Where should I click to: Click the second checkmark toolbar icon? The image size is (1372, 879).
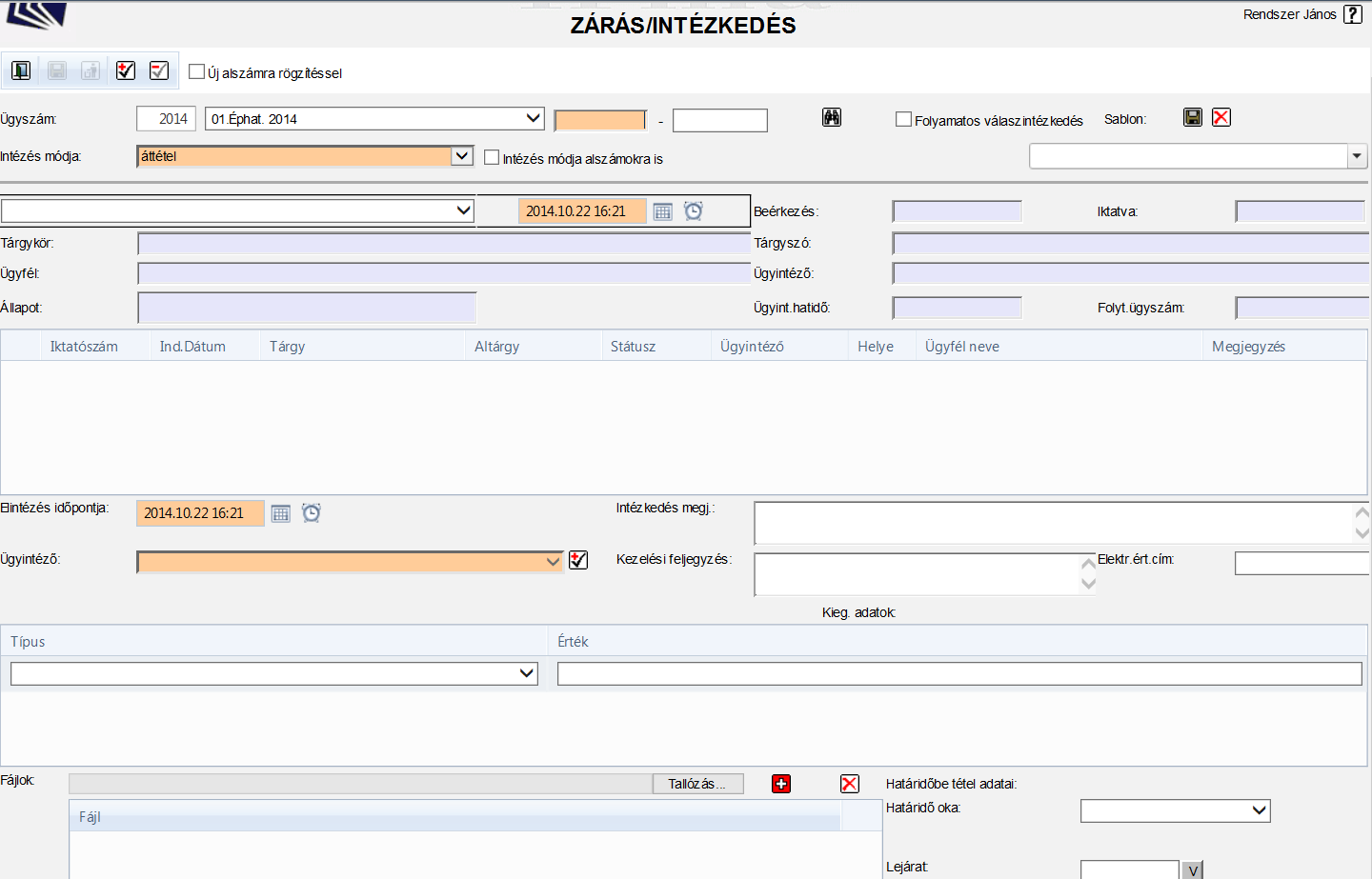(159, 70)
